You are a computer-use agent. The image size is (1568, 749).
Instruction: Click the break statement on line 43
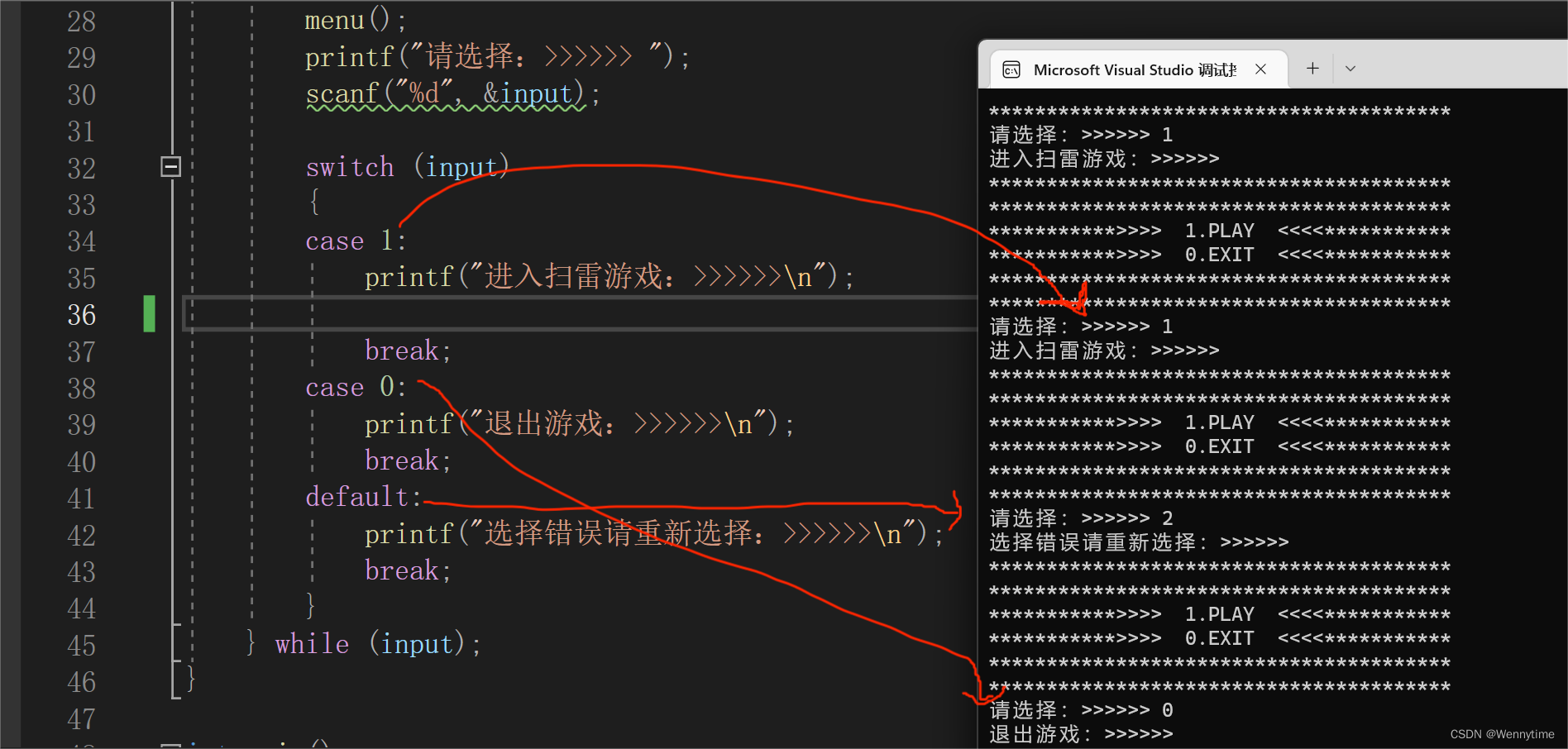(x=408, y=570)
